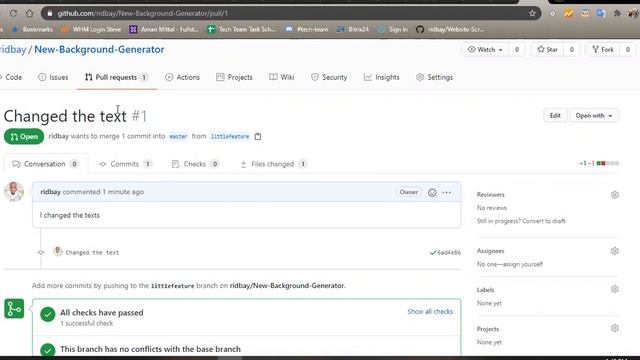Viewport: 640px width, 360px height.
Task: Open the Wiki tab
Action: click(x=282, y=77)
